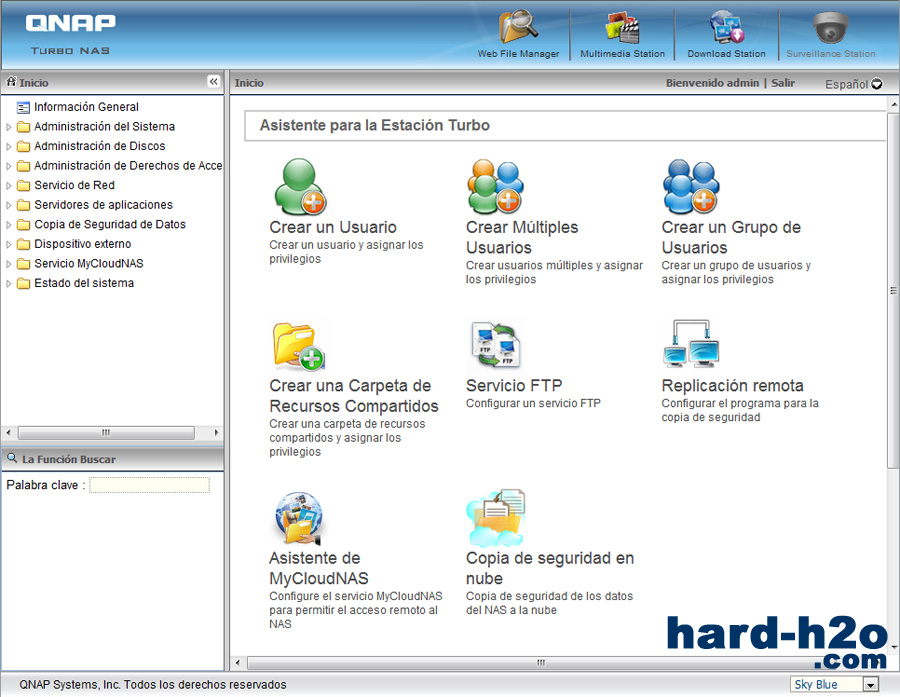Screen dimensions: 900x697
Task: Expand Administración de Discos tree node
Action: (9, 146)
